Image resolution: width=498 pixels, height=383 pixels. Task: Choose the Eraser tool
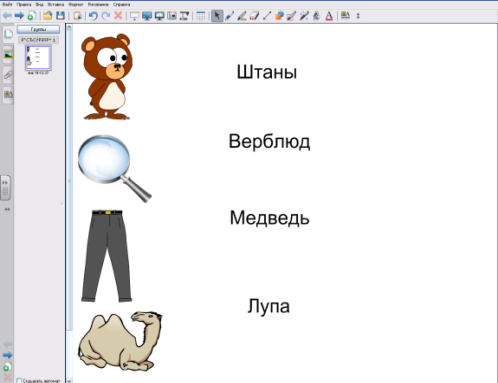(254, 16)
